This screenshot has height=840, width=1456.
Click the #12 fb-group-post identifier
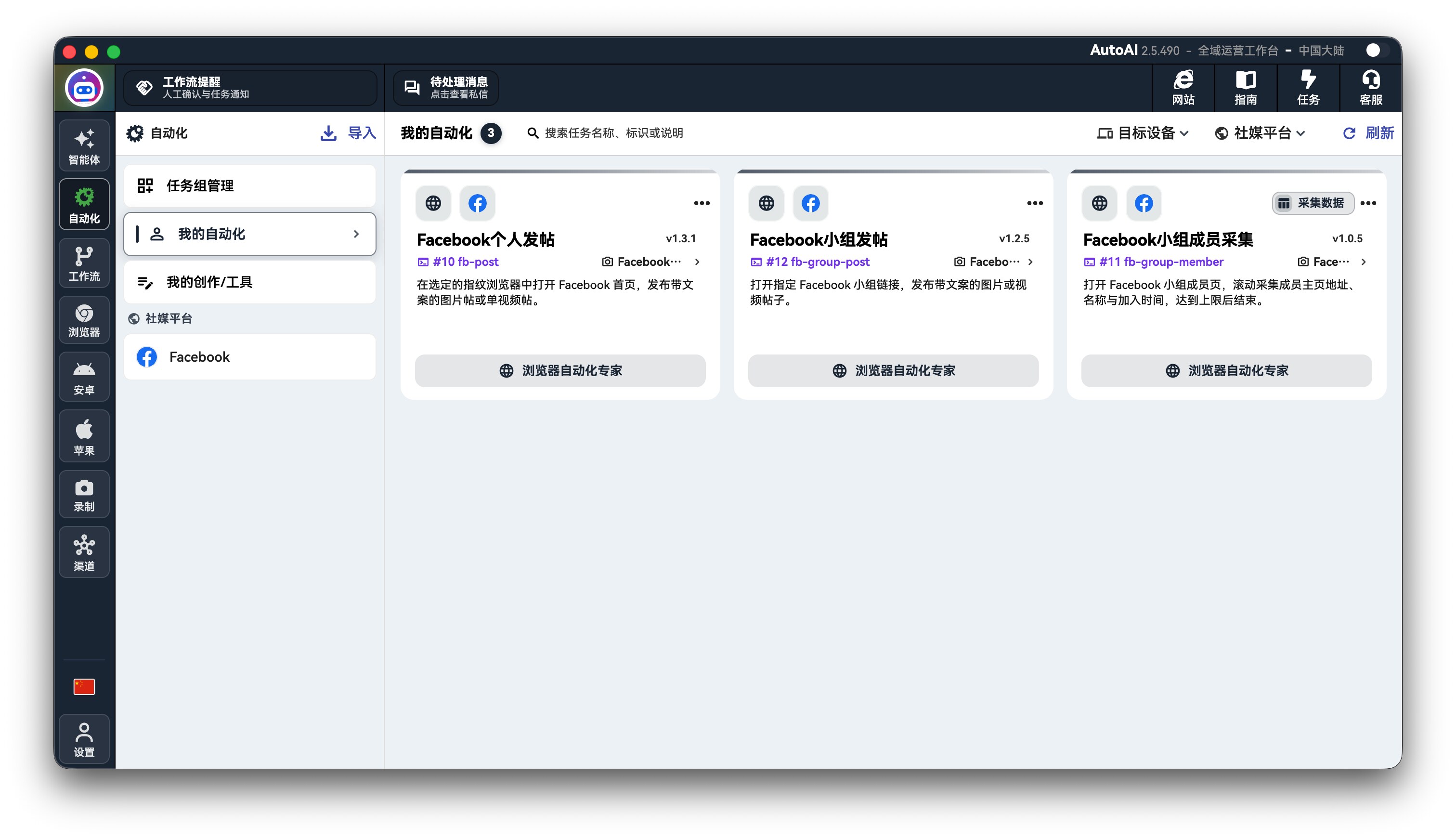click(809, 262)
